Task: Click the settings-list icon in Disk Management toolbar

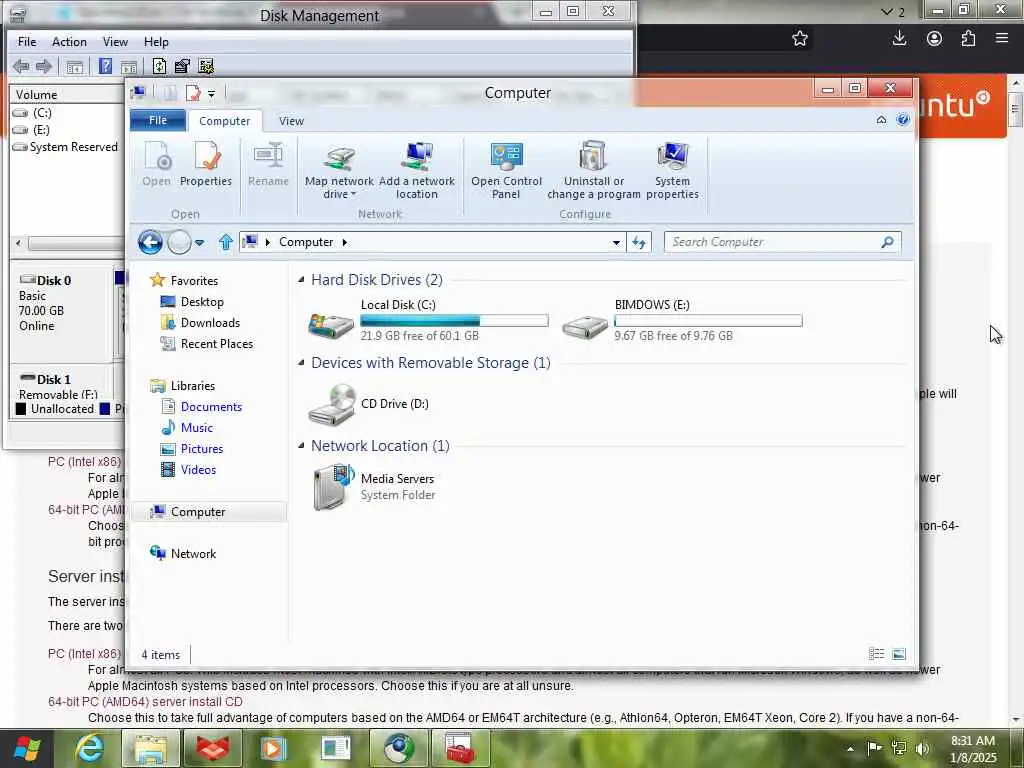Action: (x=206, y=66)
